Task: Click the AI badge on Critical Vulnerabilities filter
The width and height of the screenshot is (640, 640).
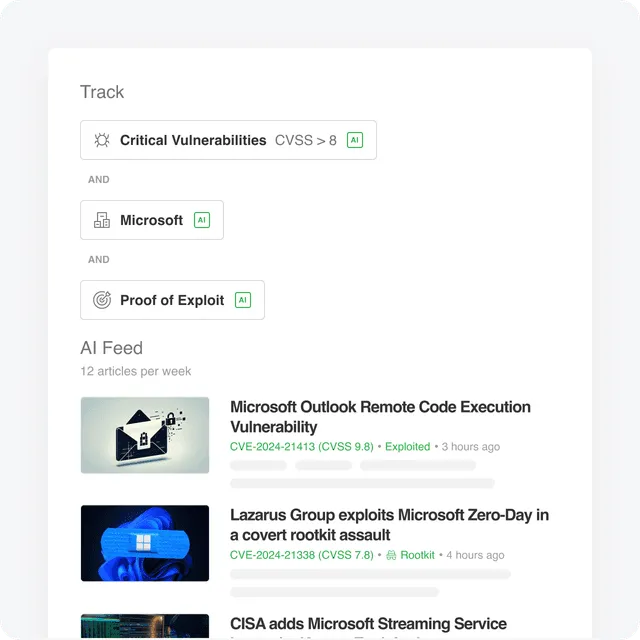Action: (355, 140)
